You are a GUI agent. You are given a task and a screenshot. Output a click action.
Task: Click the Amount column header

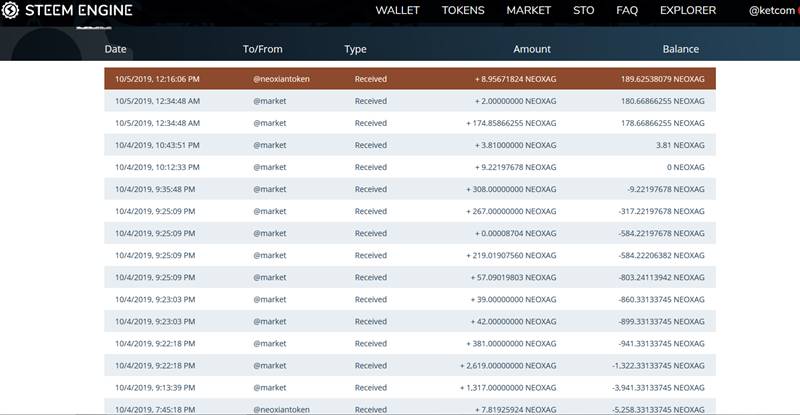coord(532,49)
